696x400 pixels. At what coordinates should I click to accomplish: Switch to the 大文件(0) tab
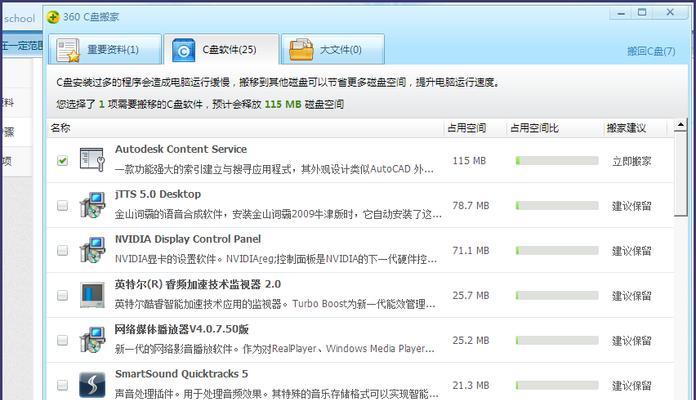(333, 49)
